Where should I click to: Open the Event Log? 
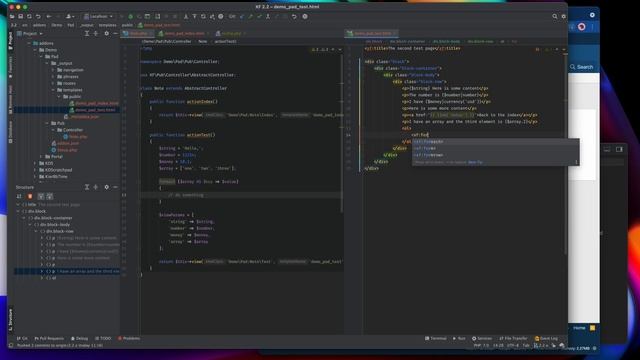tap(546, 338)
